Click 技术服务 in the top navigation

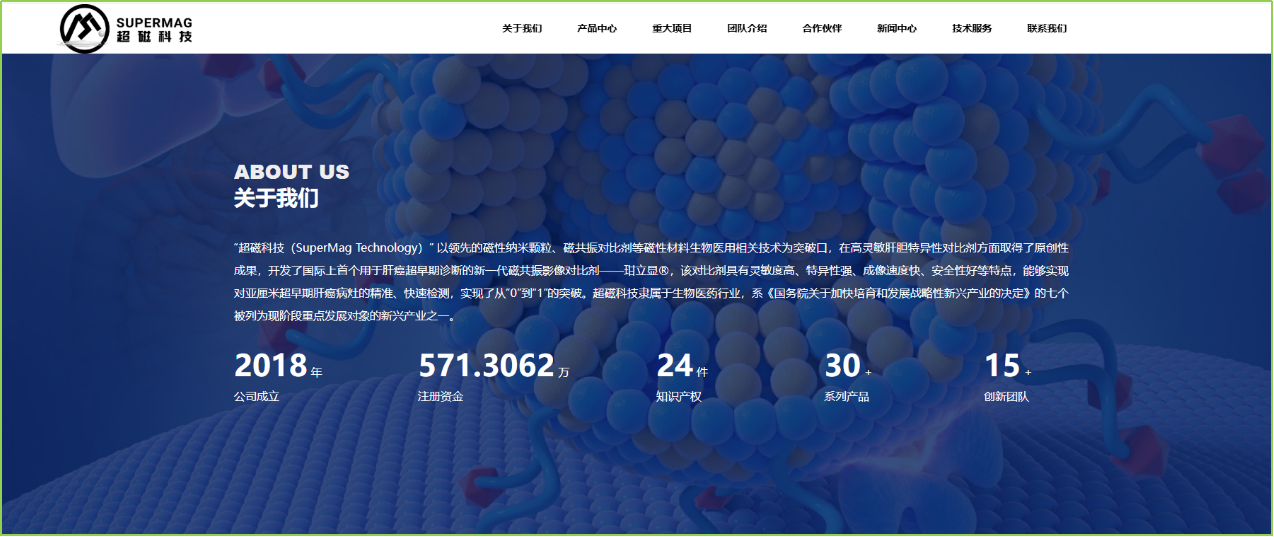click(x=972, y=28)
